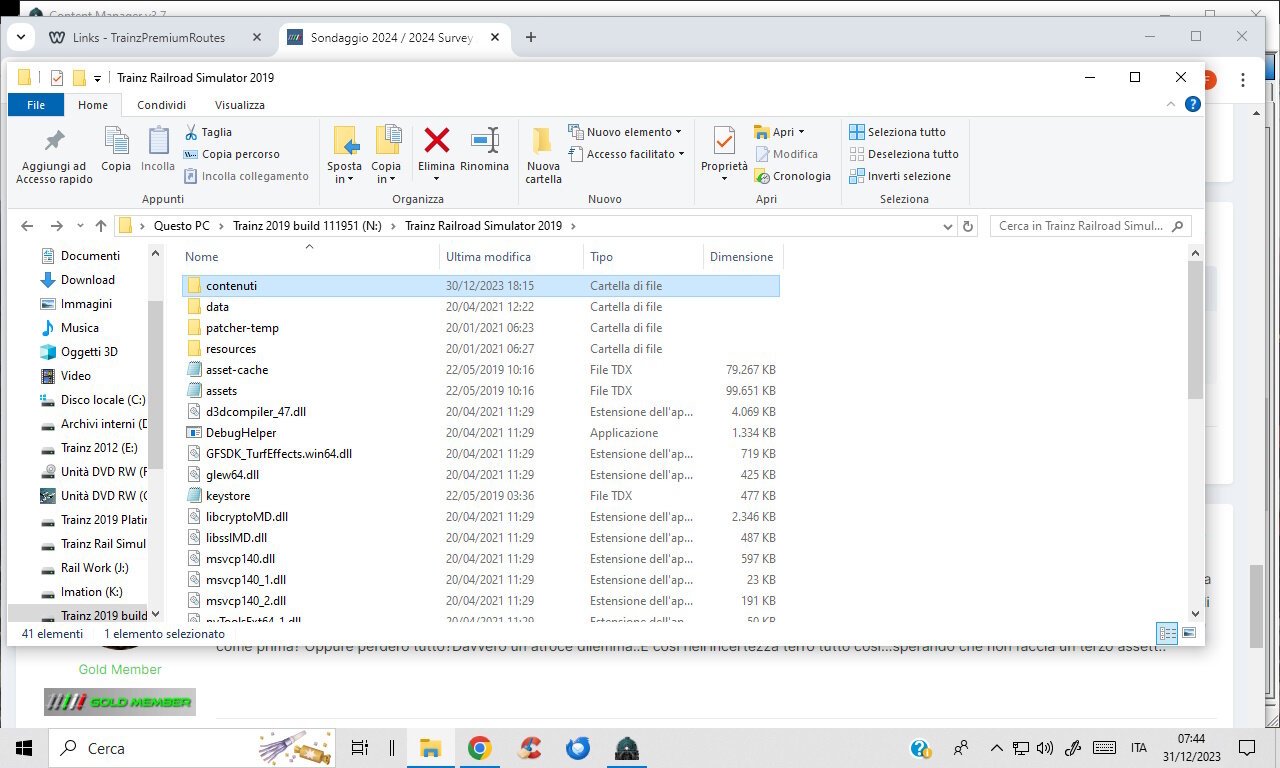Collapse the ribbon with the chevron
Viewport: 1280px width, 768px height.
1171,104
